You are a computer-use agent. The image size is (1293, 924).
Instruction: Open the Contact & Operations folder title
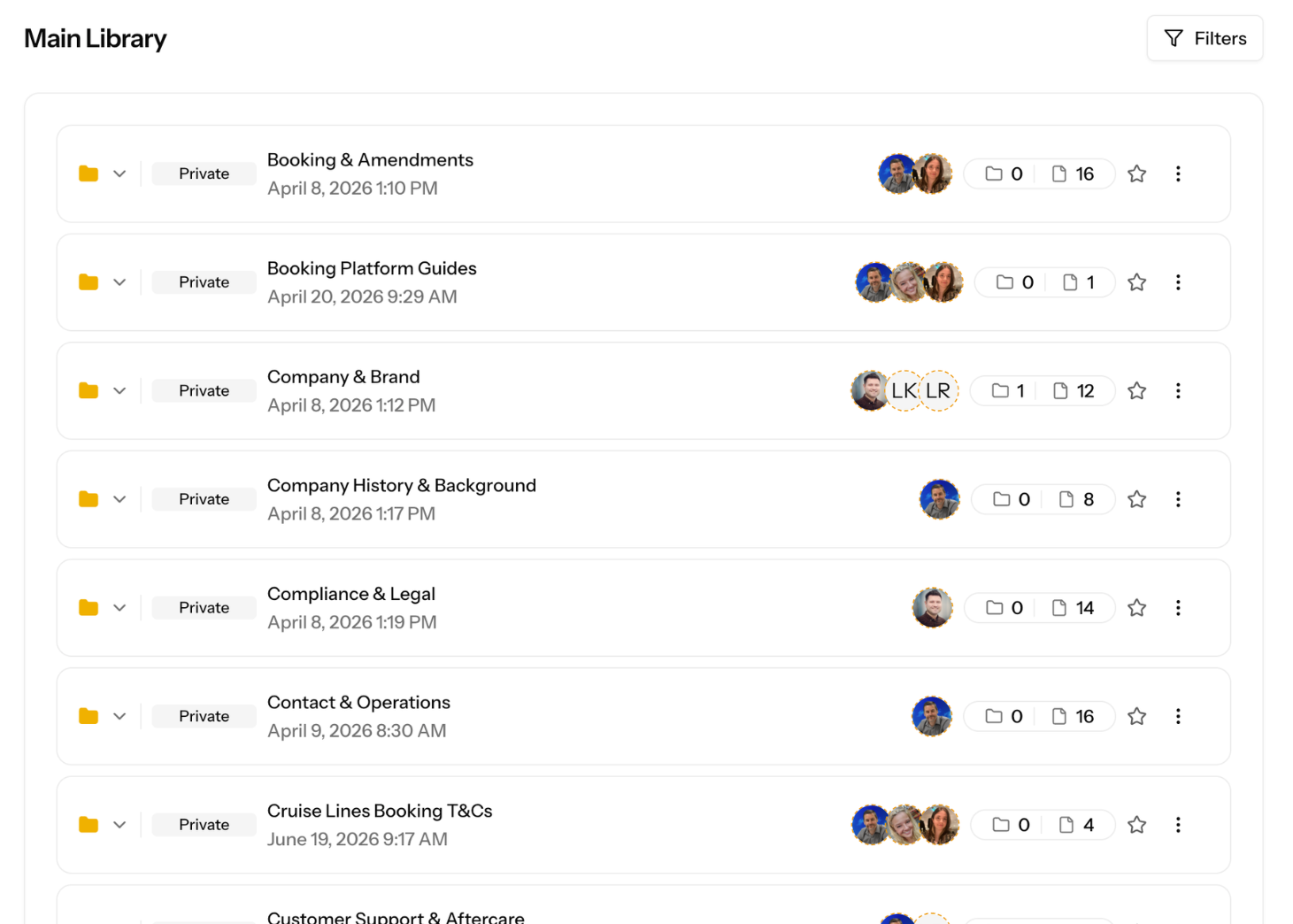(358, 702)
